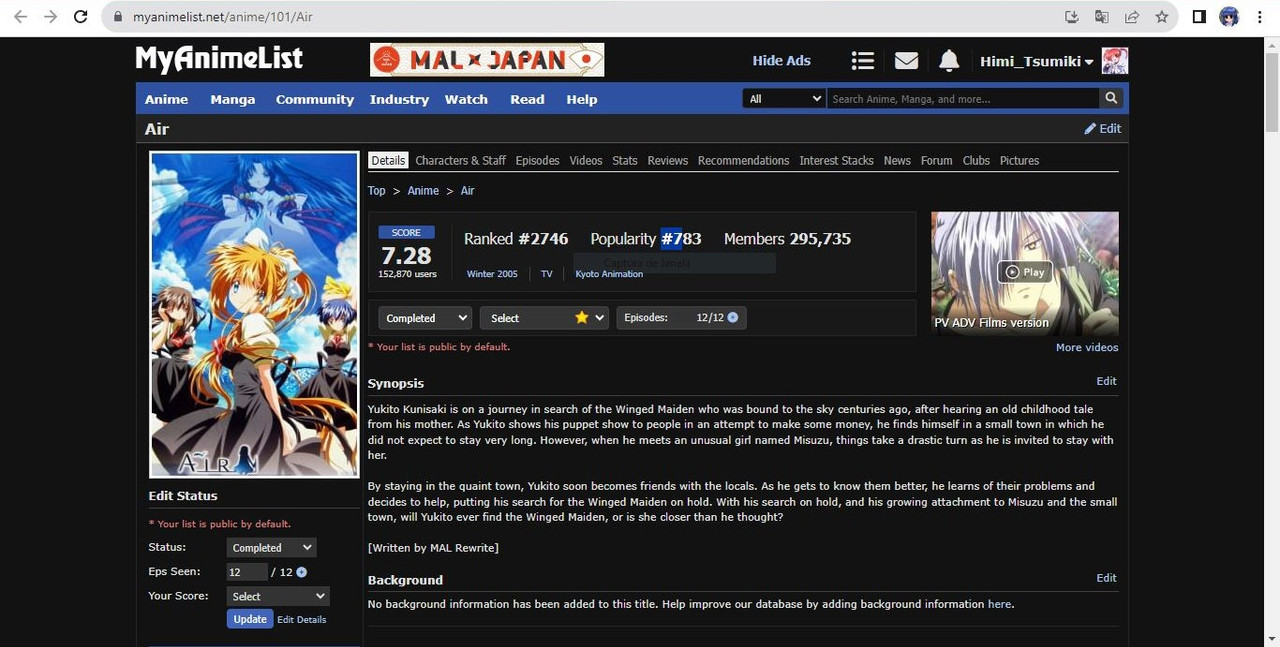Open the Help navigation menu

pyautogui.click(x=581, y=99)
